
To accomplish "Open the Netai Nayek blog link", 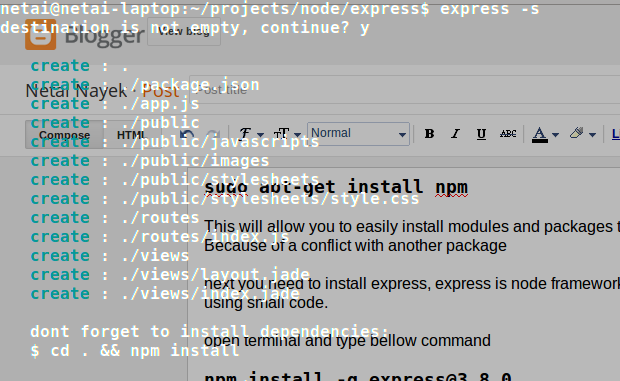I will [76, 91].
